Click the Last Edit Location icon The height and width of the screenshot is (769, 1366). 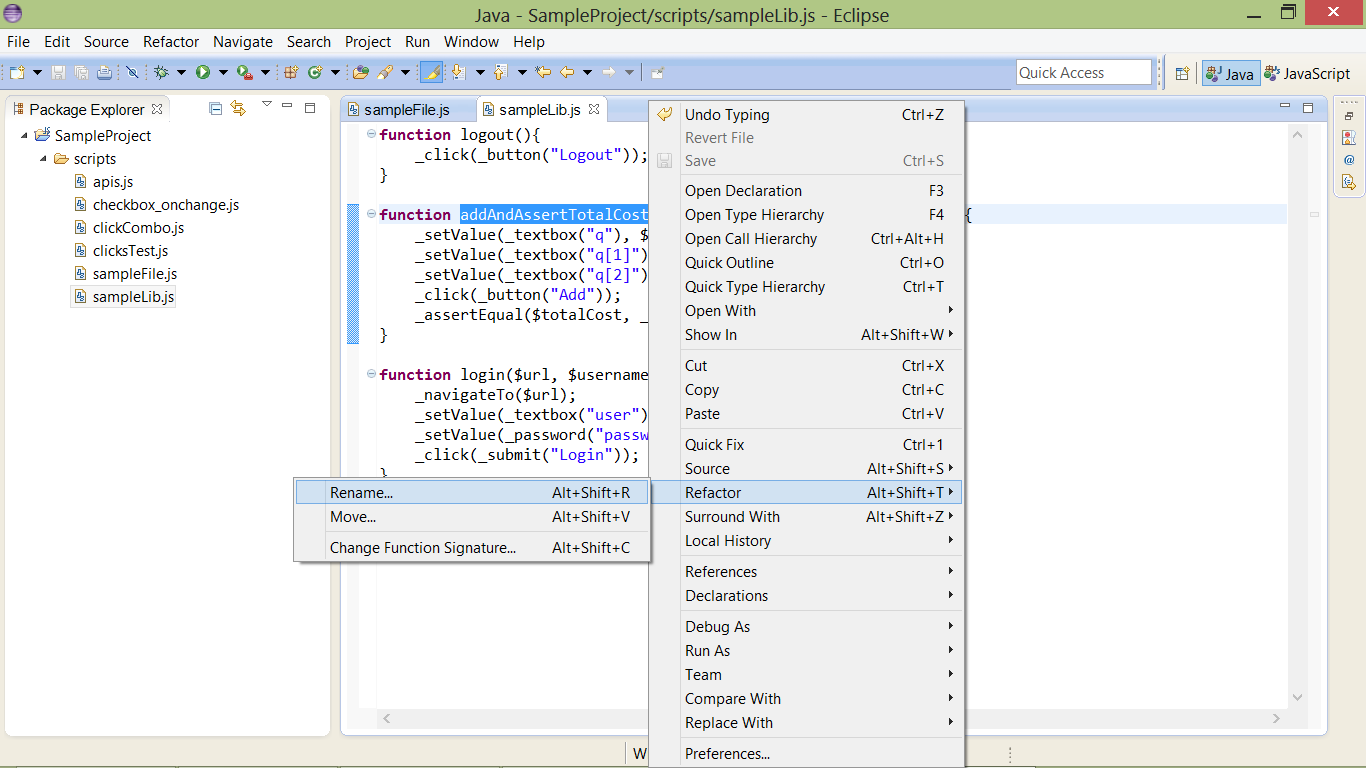[543, 72]
